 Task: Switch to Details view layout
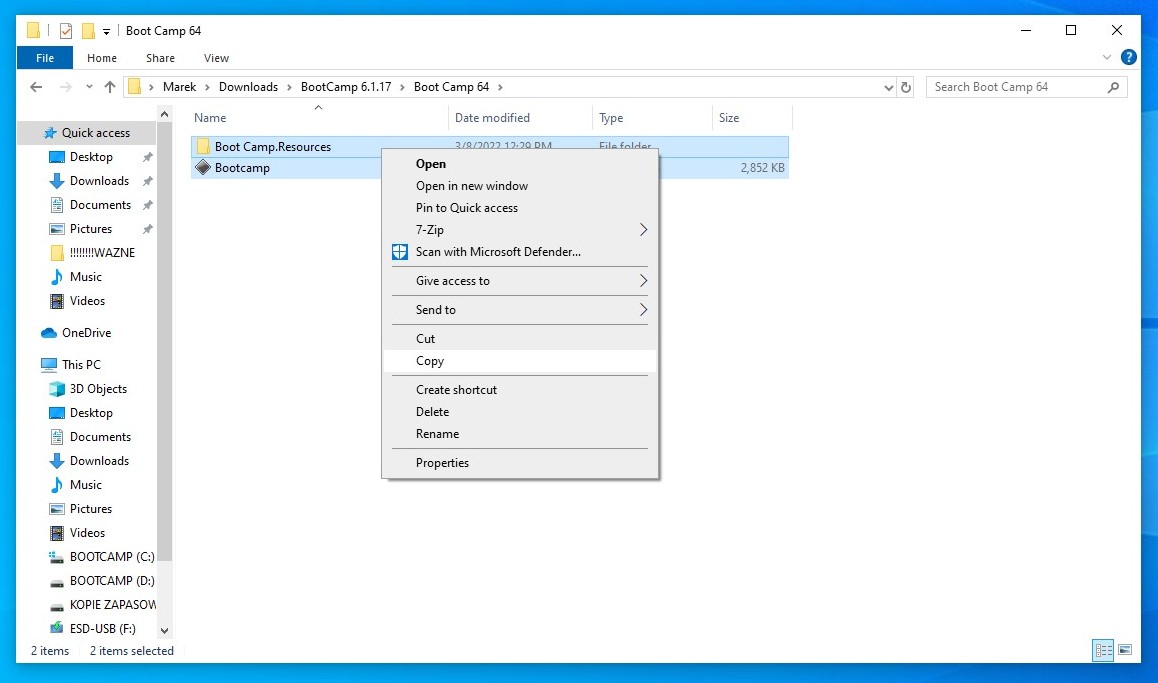click(1103, 651)
